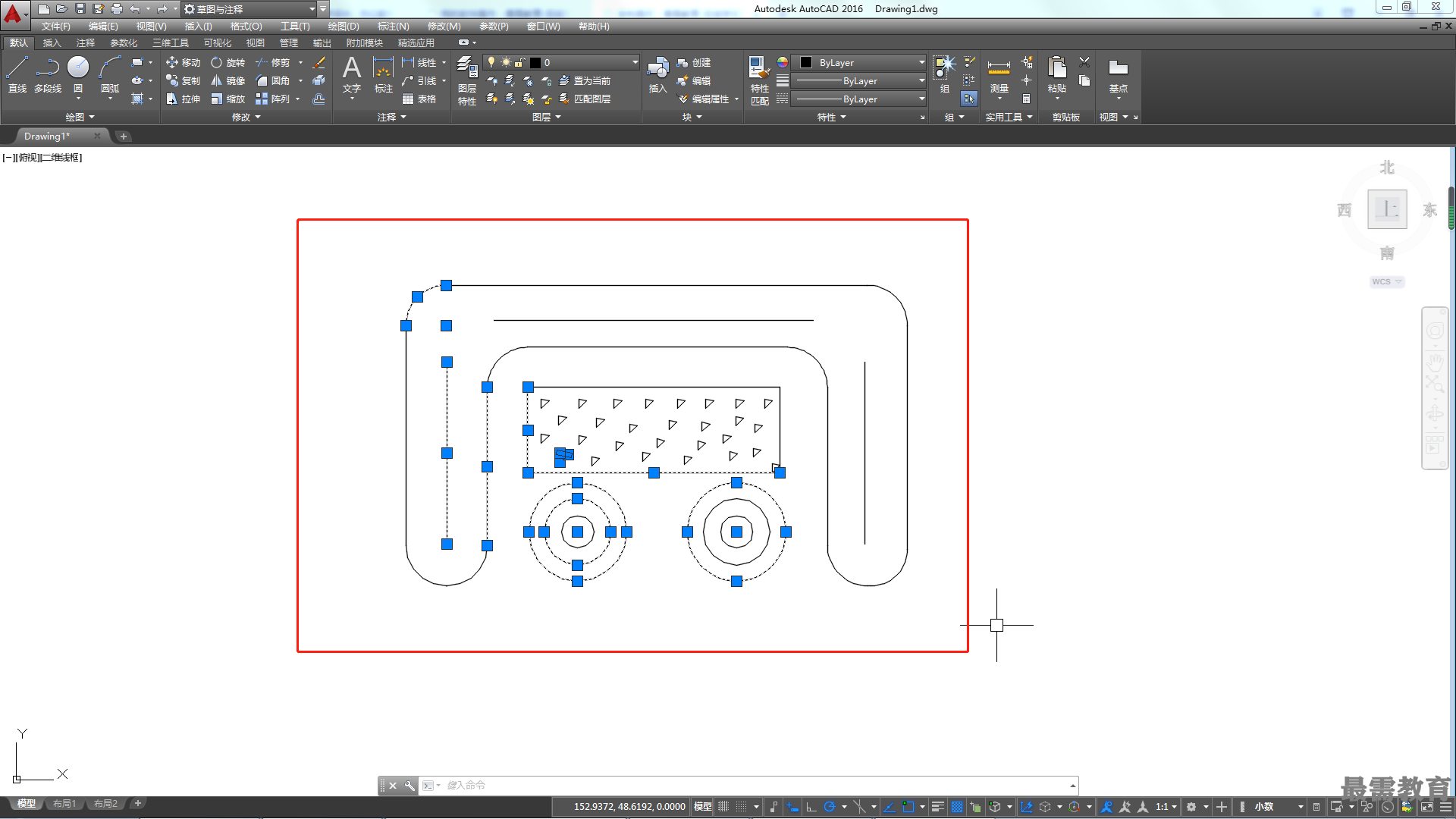This screenshot has height=819, width=1456.
Task: Open the 文件(F) menu
Action: point(55,26)
